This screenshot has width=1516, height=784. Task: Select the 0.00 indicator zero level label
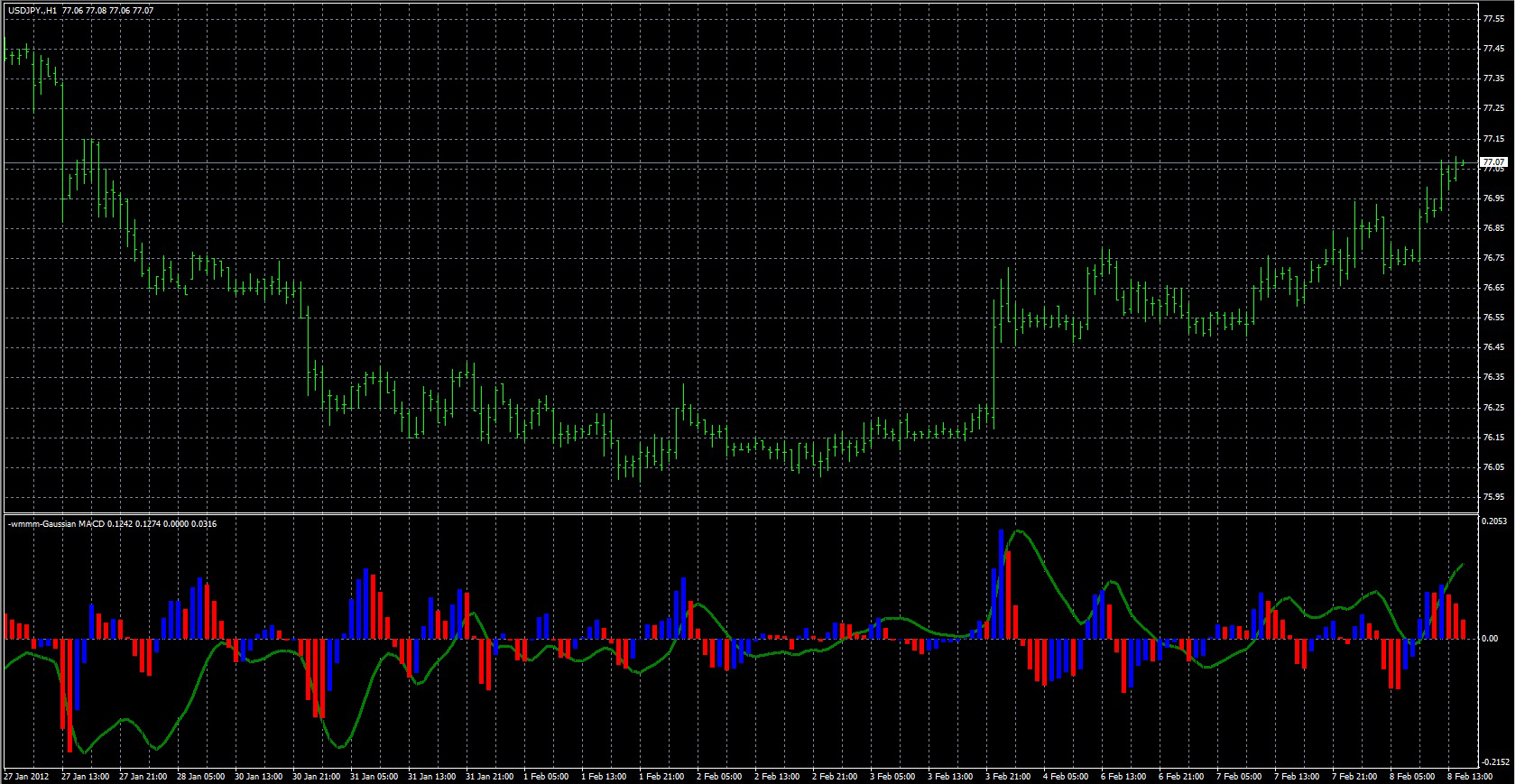1492,639
